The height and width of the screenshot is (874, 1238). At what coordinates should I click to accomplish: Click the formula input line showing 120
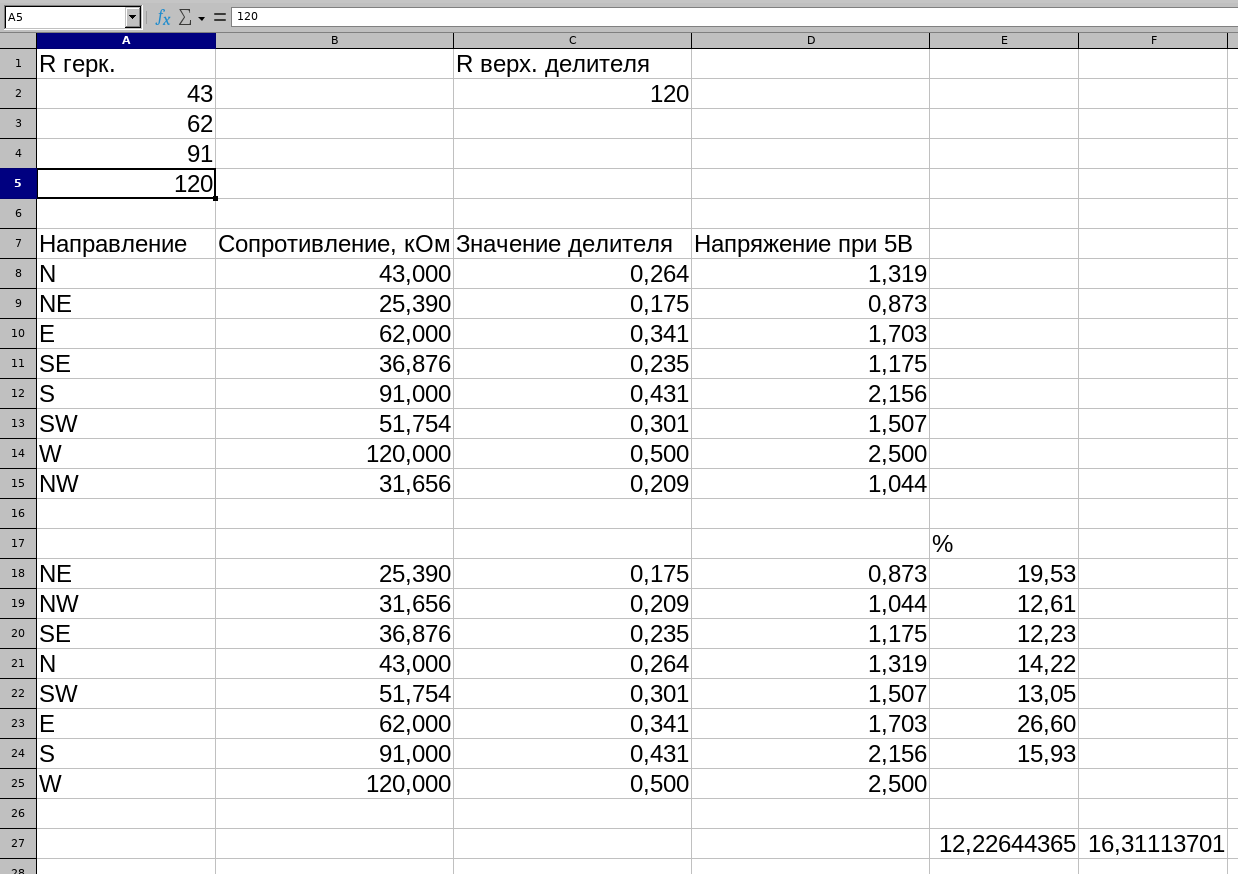tap(734, 17)
